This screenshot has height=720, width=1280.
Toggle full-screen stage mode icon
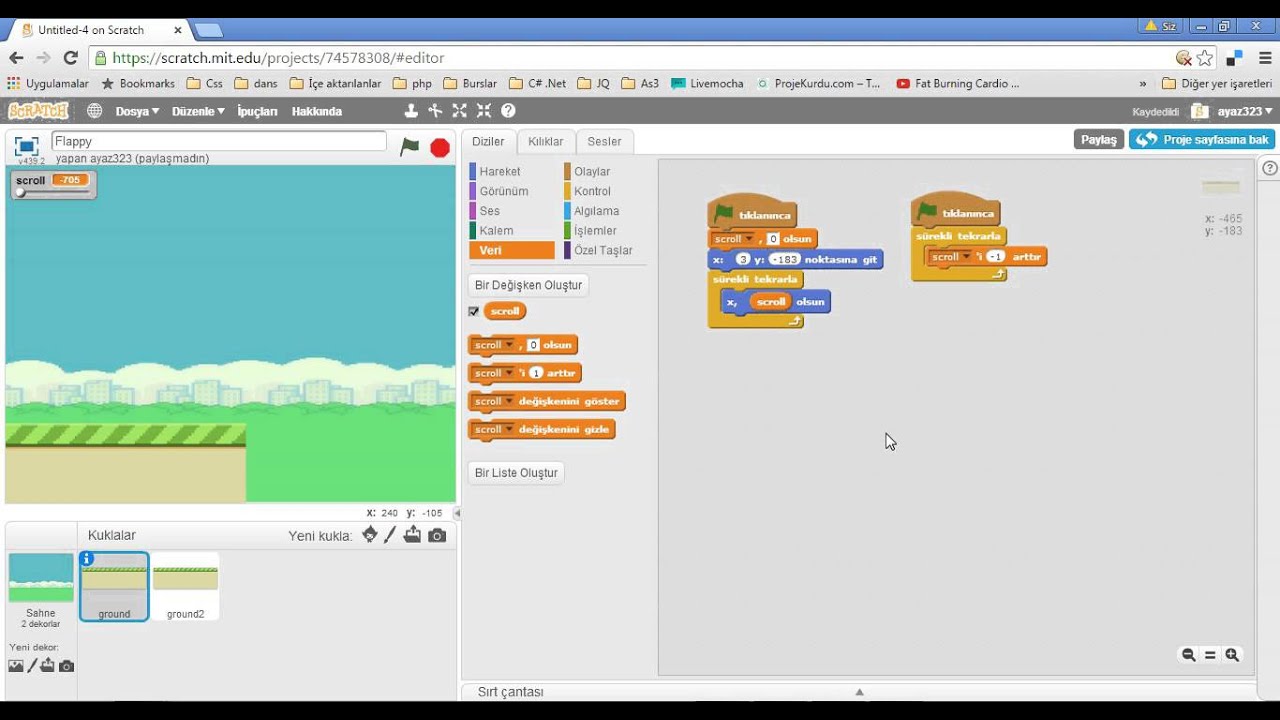[x=27, y=146]
